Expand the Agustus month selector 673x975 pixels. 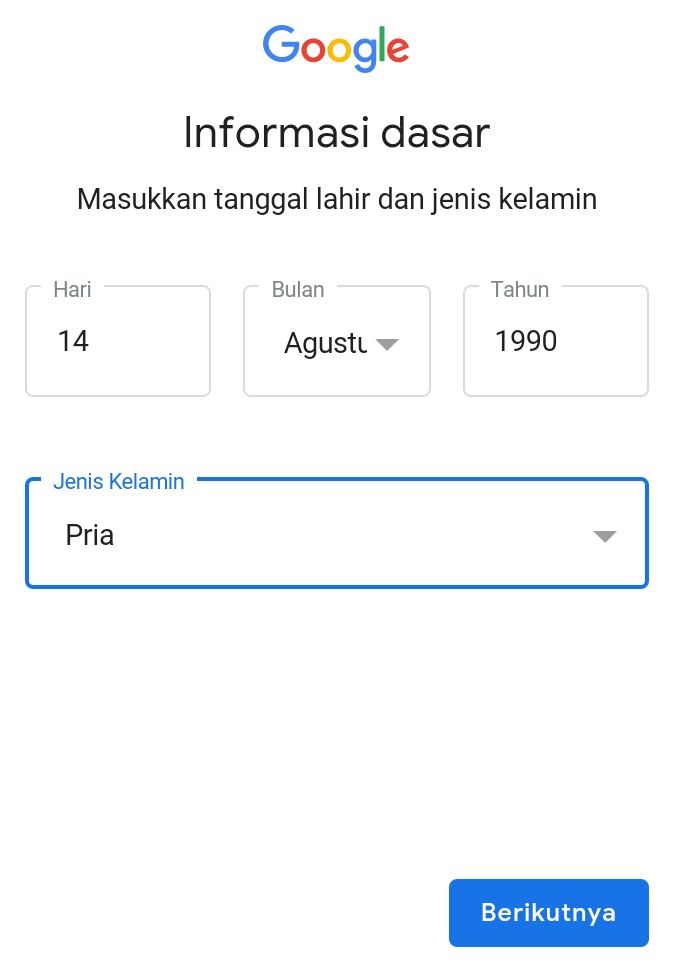[387, 344]
